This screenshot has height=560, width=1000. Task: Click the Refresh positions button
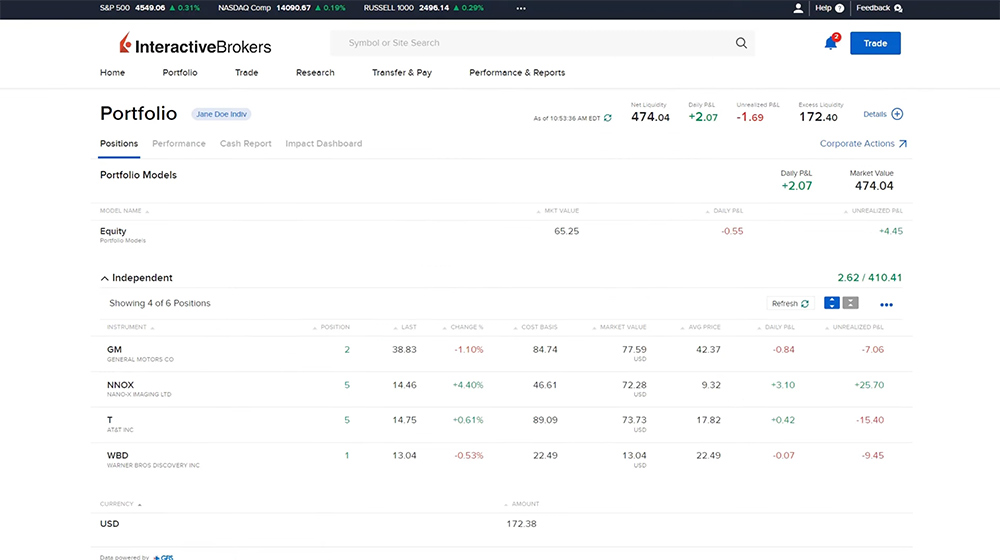click(x=789, y=303)
